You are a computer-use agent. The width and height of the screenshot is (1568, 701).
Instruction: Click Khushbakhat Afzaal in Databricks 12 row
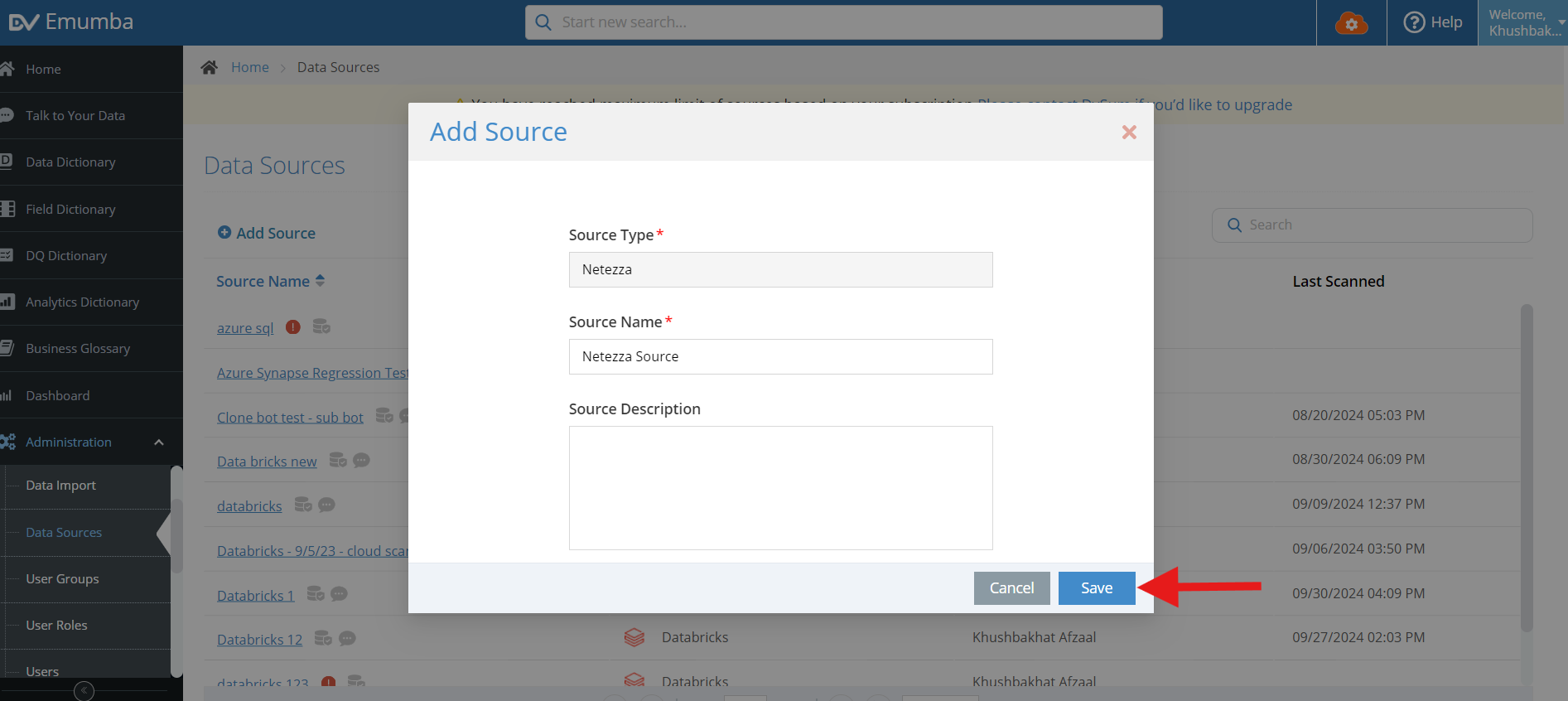coord(1034,637)
